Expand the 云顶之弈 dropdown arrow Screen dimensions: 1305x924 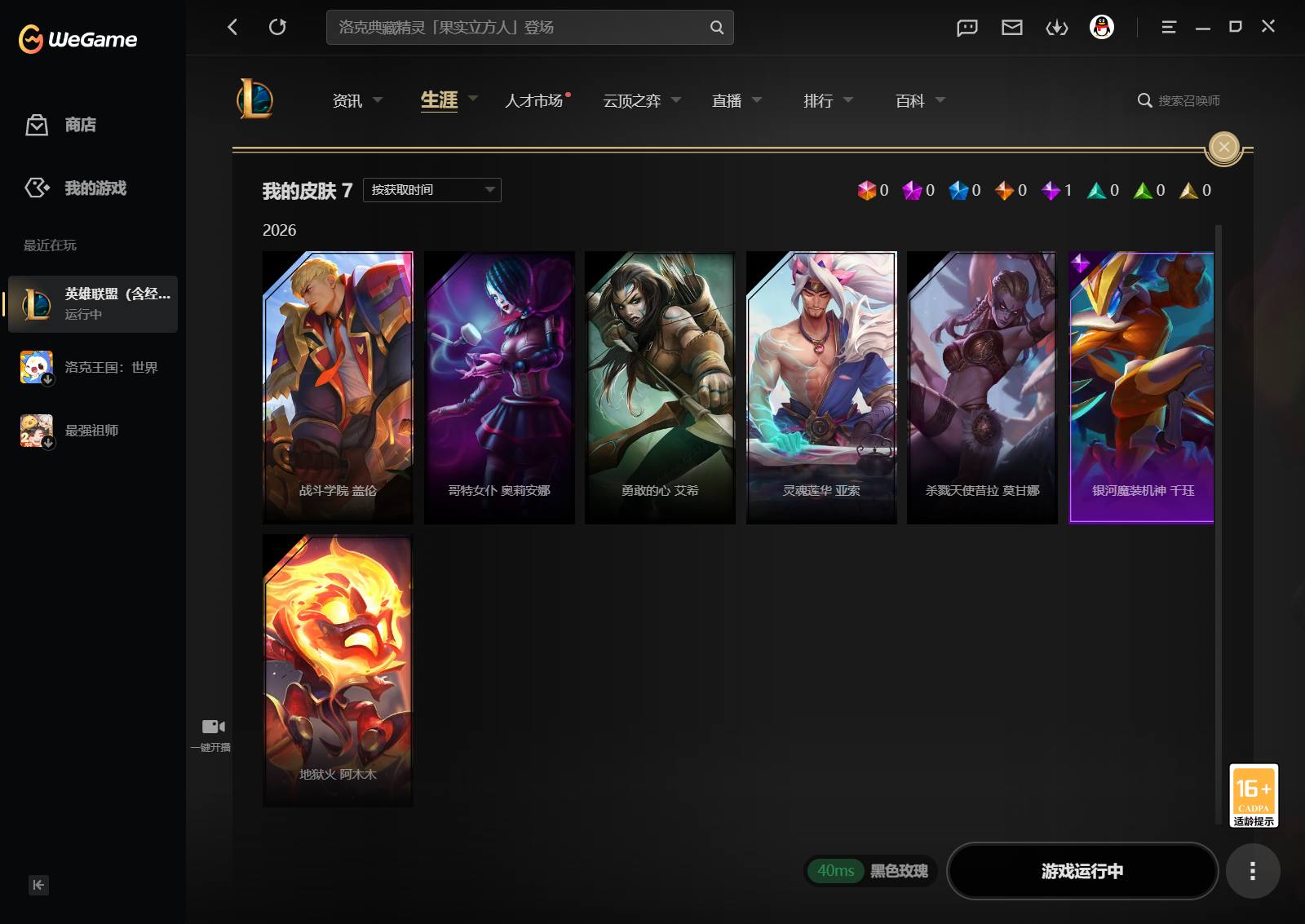pos(676,100)
